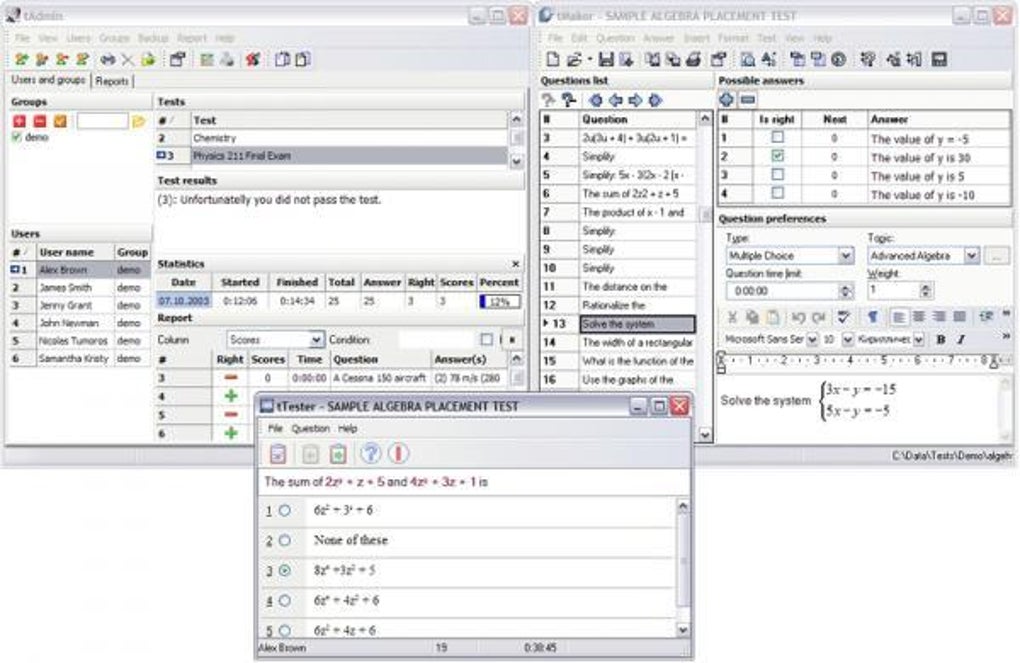
Task: Toggle the demo group checkbox
Action: (17, 137)
